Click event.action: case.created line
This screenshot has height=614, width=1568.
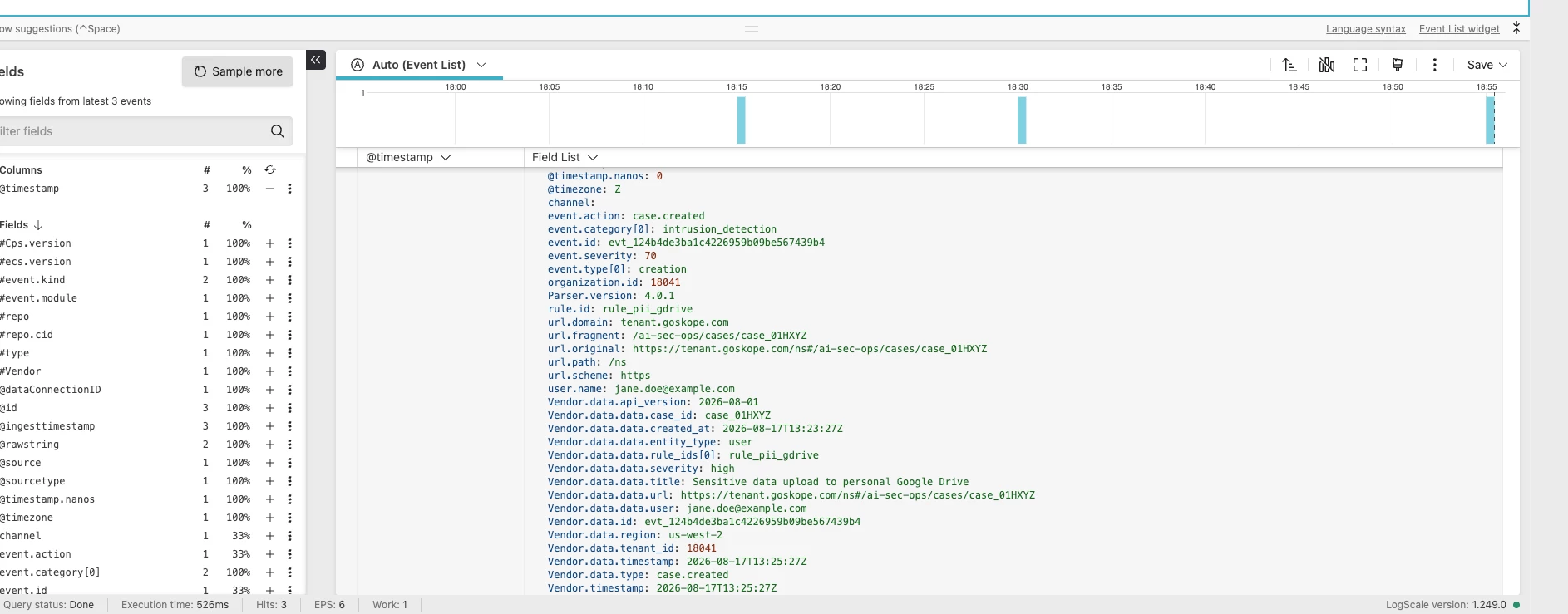(626, 216)
